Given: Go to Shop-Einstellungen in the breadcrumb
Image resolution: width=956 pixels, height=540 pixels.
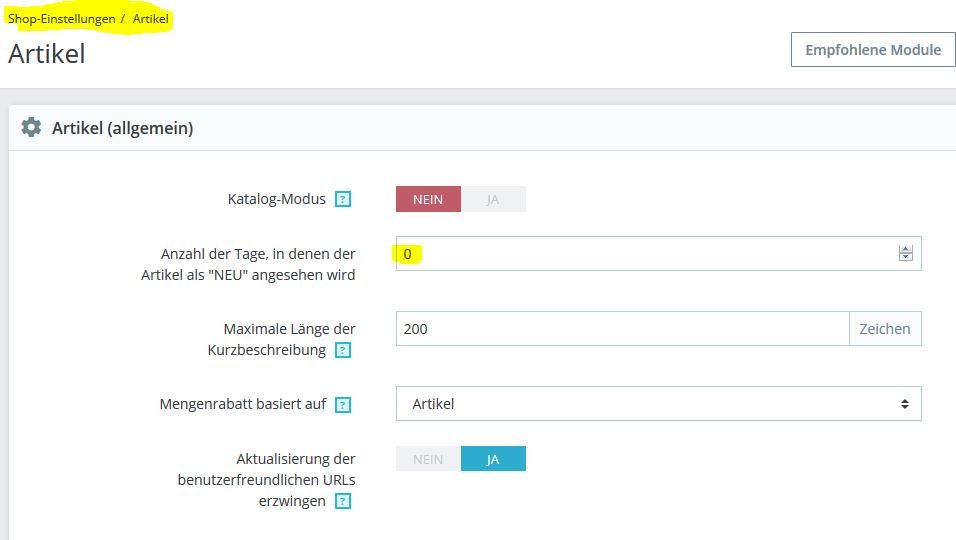Looking at the screenshot, I should pos(61,19).
